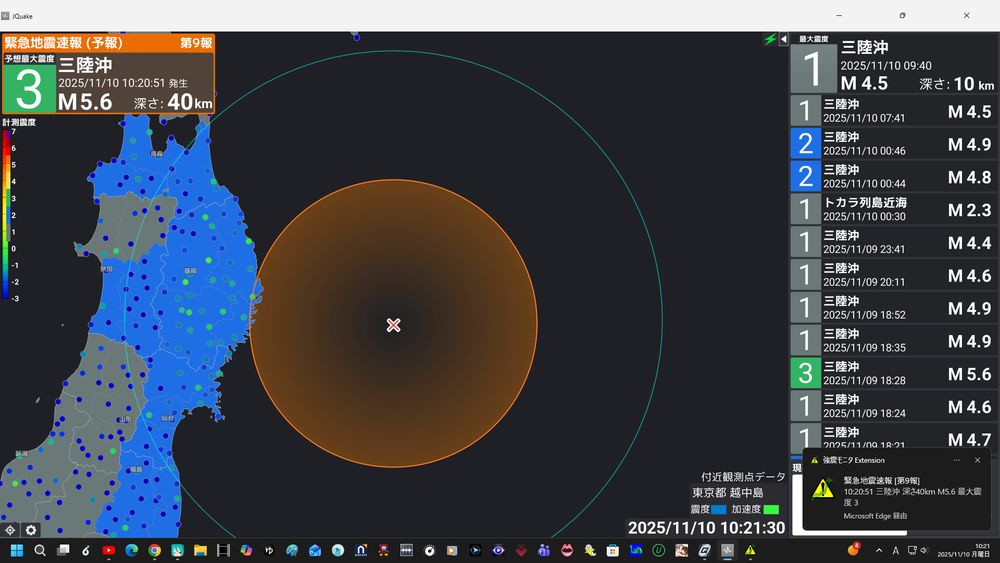Open the トカラ列島近海 M2.3 earthquake entry
Image resolution: width=1000 pixels, height=563 pixels.
pyautogui.click(x=894, y=209)
